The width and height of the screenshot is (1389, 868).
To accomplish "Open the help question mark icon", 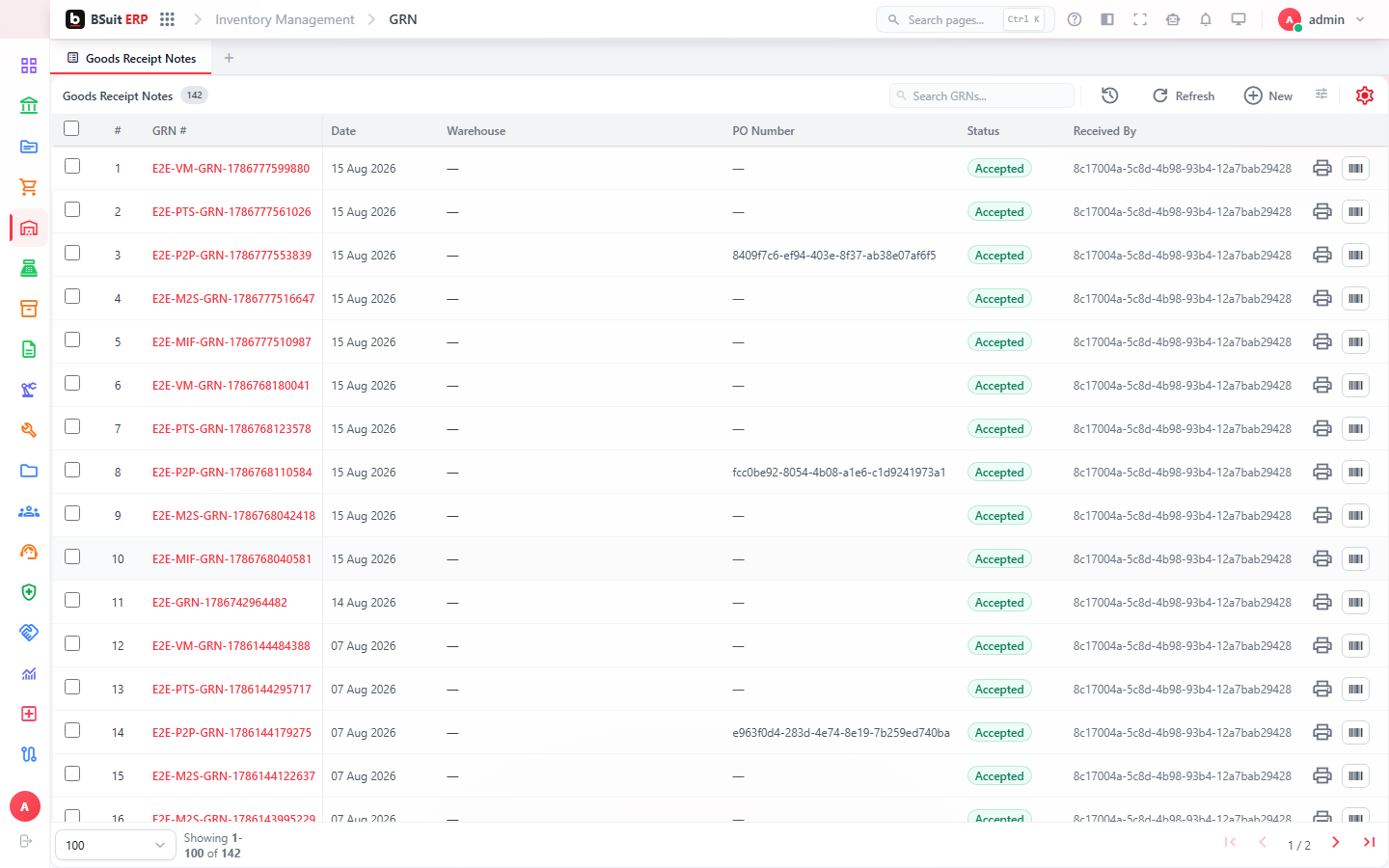I will pos(1075,19).
